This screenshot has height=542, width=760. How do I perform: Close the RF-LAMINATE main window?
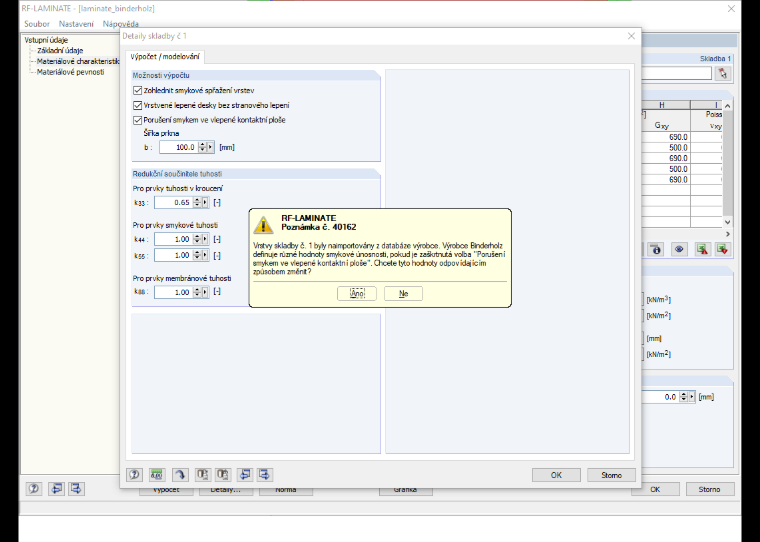tap(731, 9)
